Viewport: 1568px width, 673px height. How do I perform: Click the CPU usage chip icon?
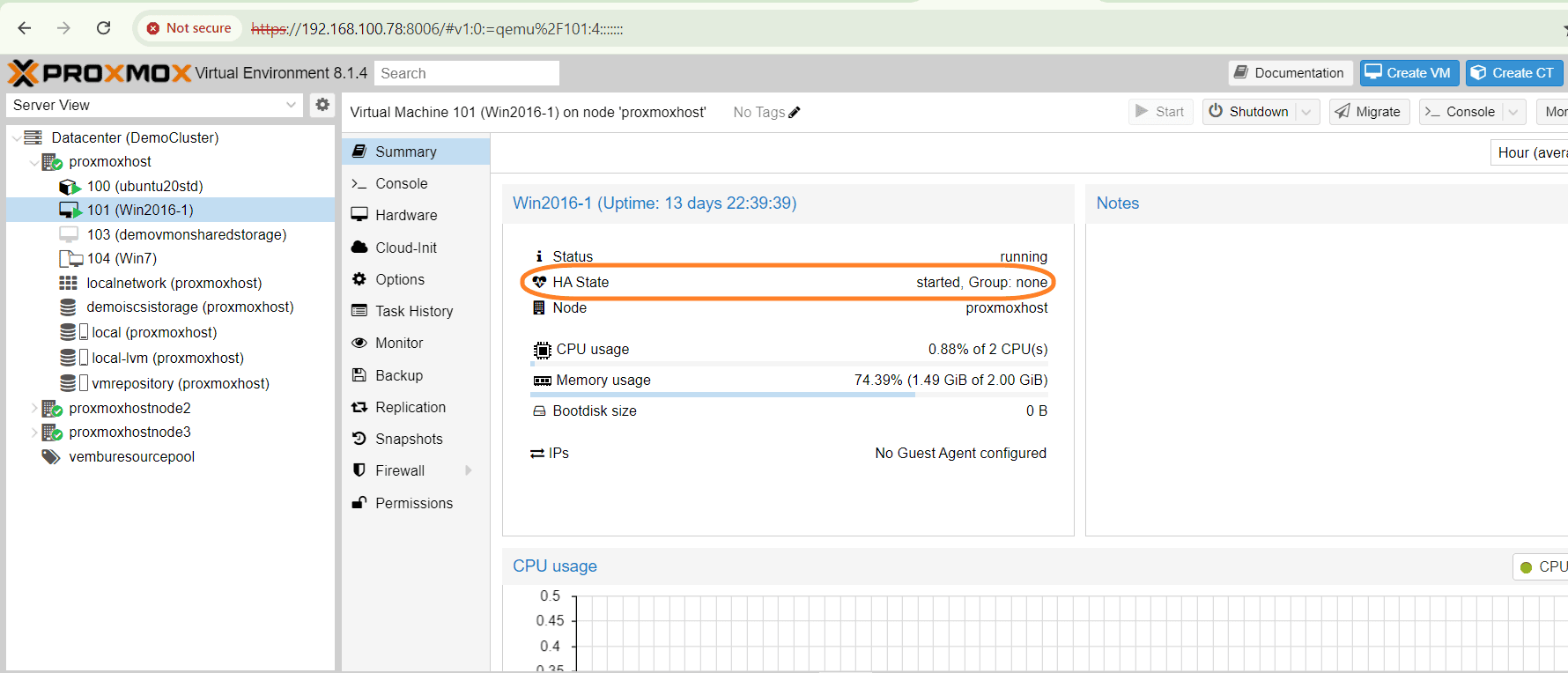(x=543, y=350)
